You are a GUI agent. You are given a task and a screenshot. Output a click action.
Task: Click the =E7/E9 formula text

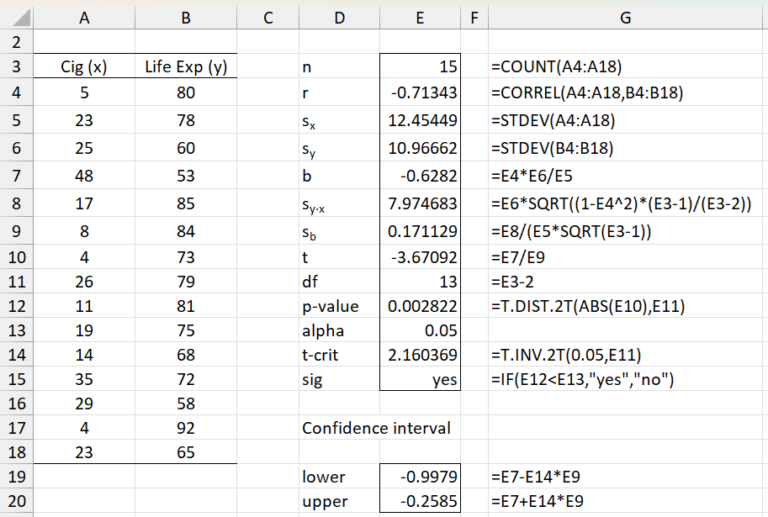[x=518, y=257]
